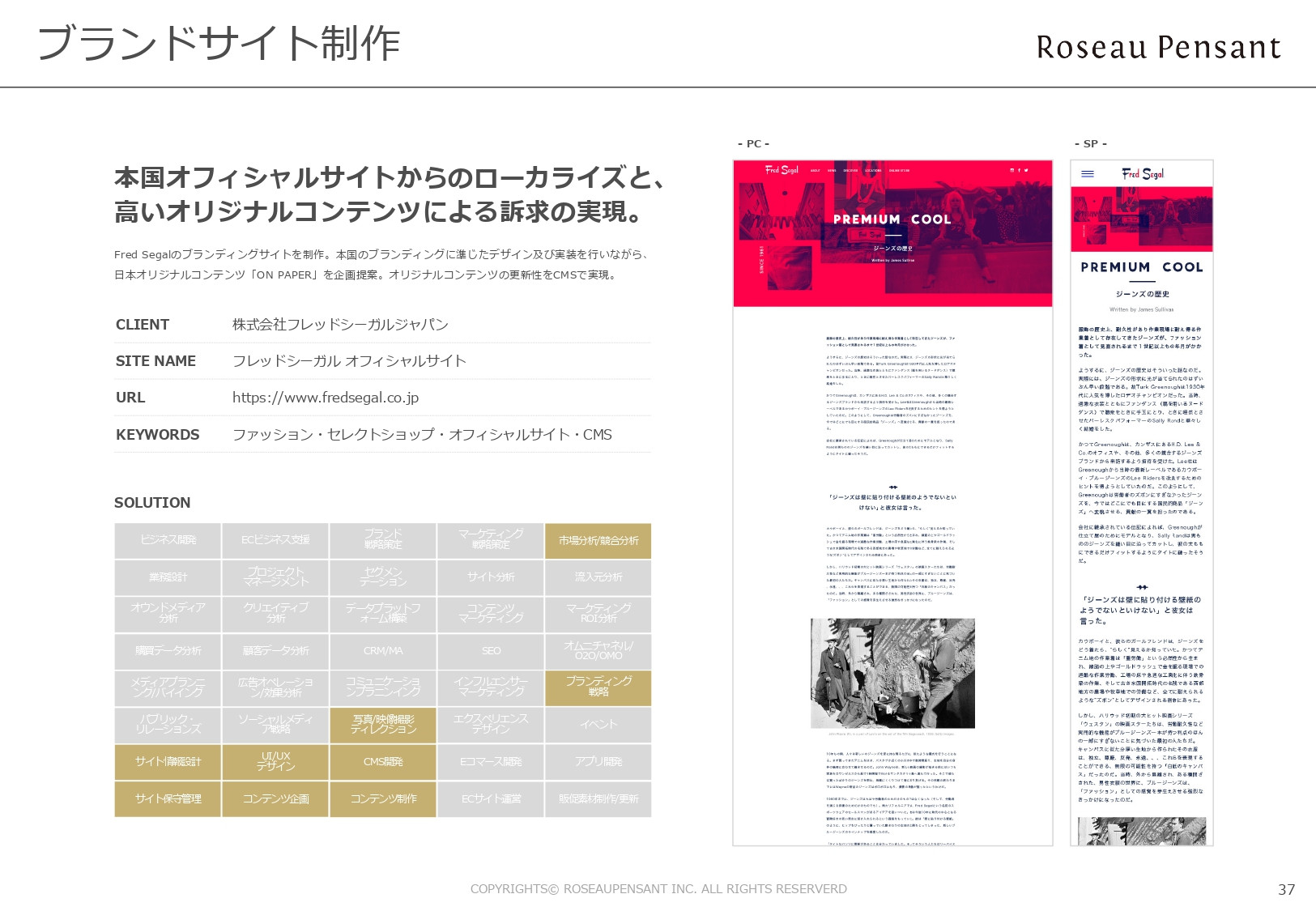Image resolution: width=1316 pixels, height=911 pixels.
Task: Select the ブランディング戦略 solution cell
Action: coord(598,688)
